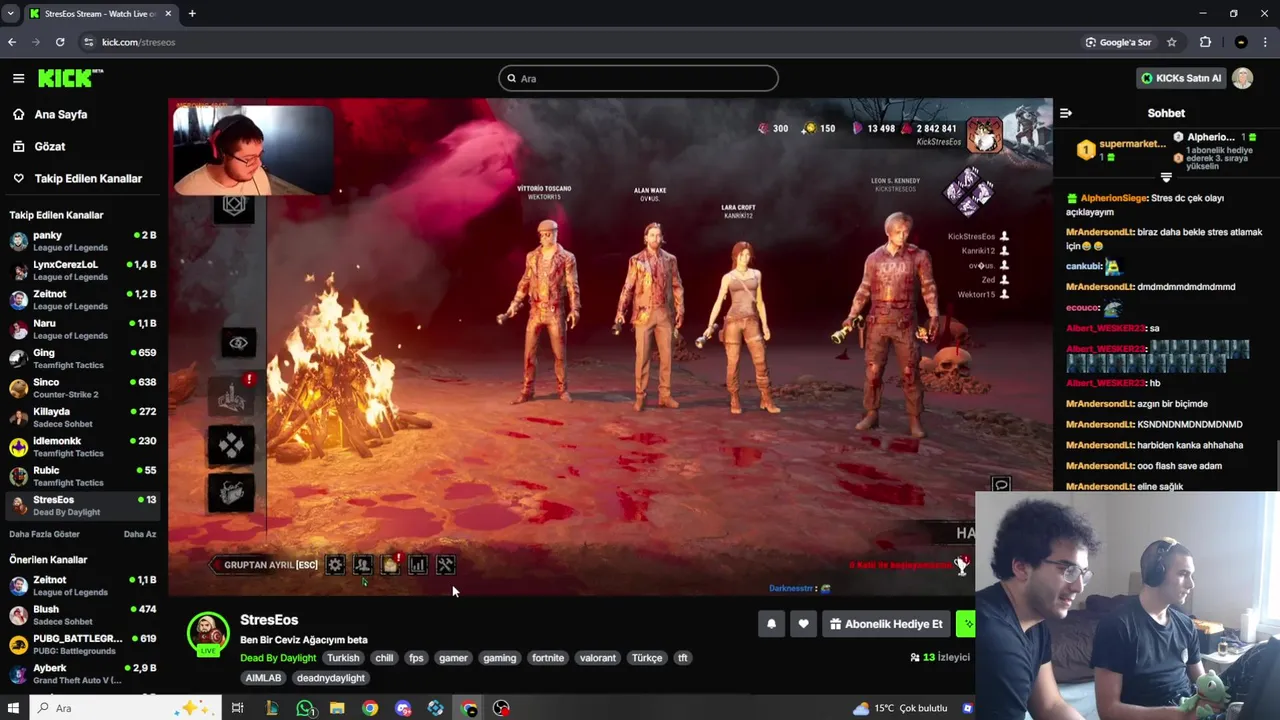Reload the browser page

pyautogui.click(x=60, y=42)
